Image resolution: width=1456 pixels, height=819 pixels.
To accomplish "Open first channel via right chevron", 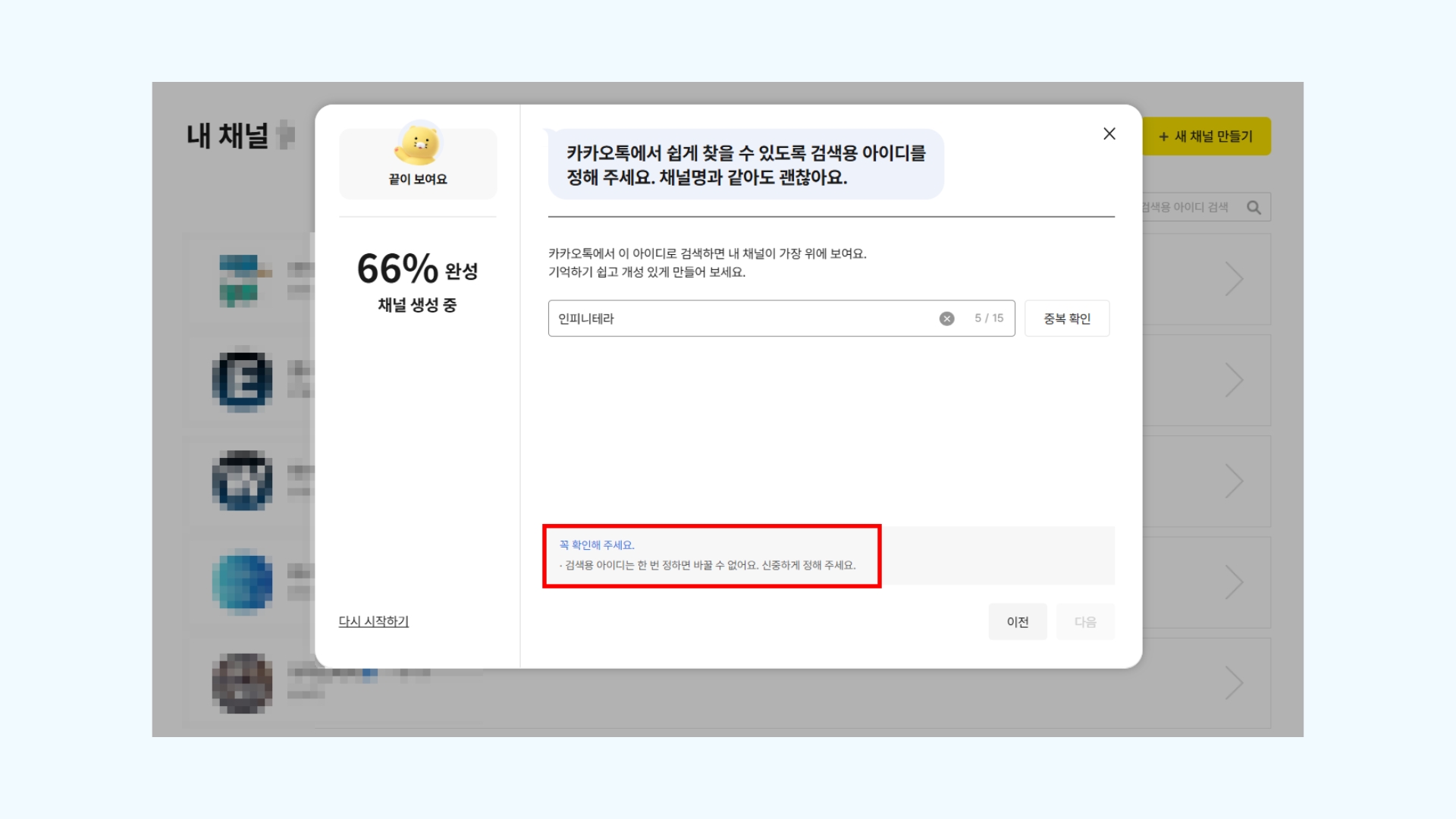I will click(1234, 279).
